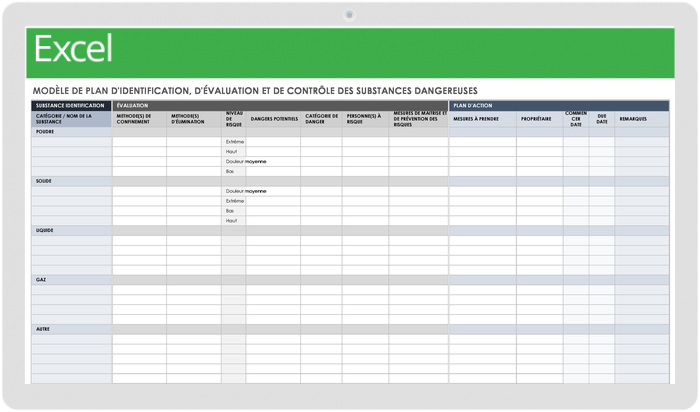The width and height of the screenshot is (700, 412).
Task: Click 'Méthode(s) d'élimination' column header
Action: [194, 119]
